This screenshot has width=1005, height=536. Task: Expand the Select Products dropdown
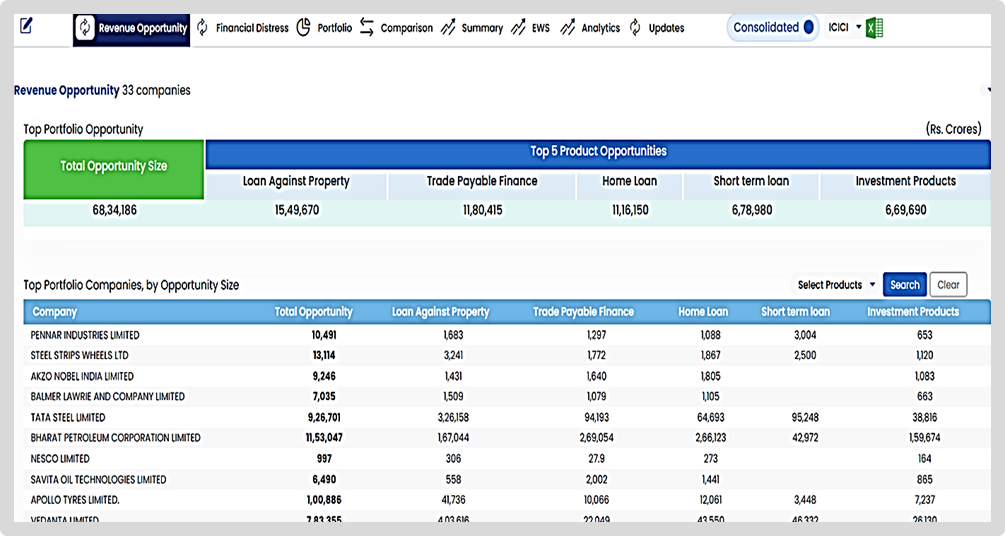click(836, 285)
